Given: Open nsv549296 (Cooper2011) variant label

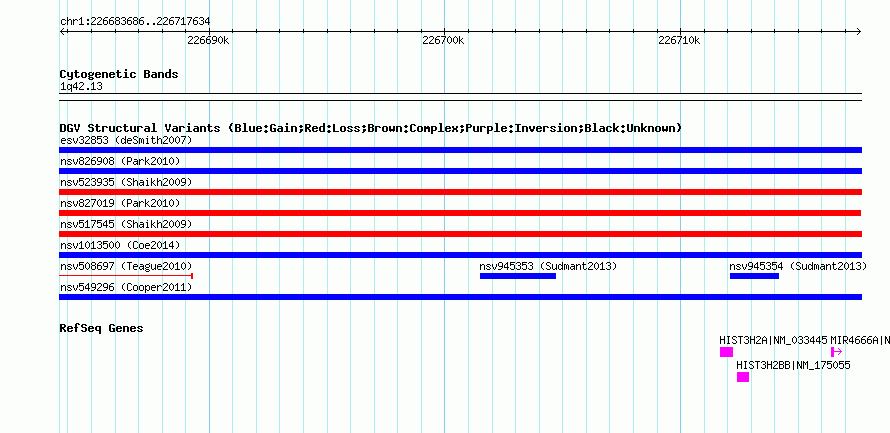Looking at the screenshot, I should (x=126, y=288).
